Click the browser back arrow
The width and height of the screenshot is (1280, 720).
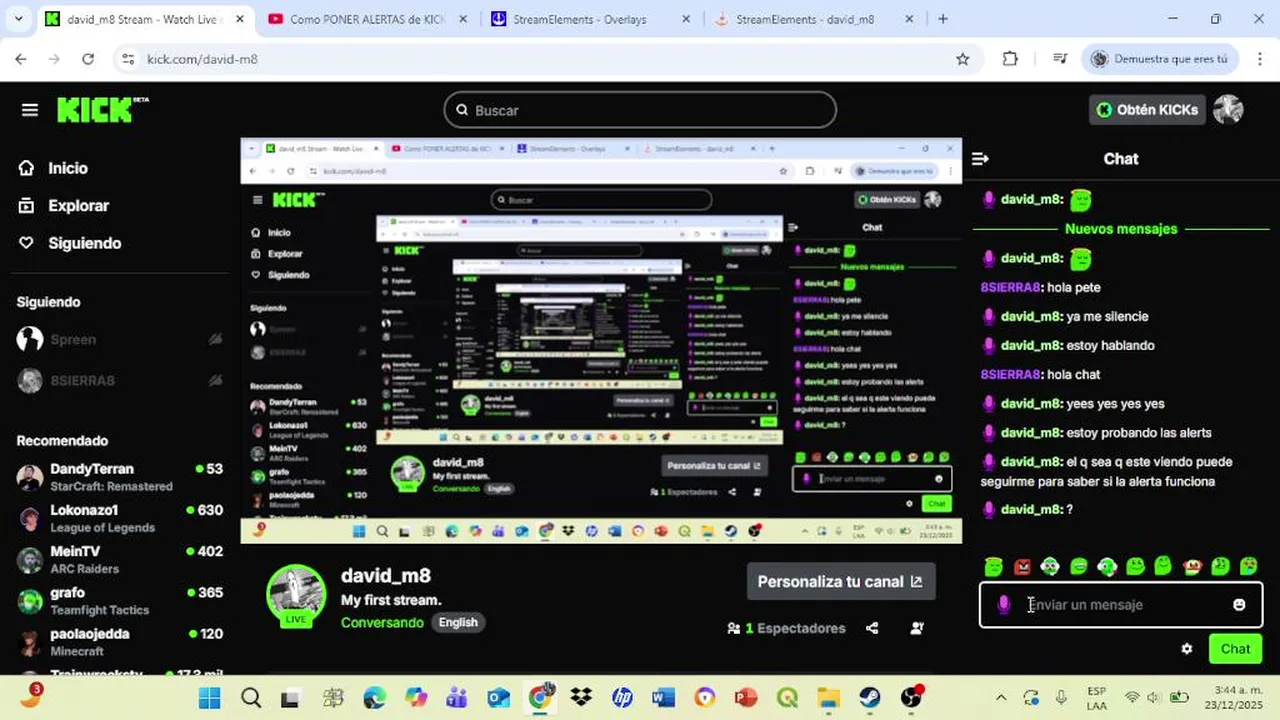tap(21, 59)
